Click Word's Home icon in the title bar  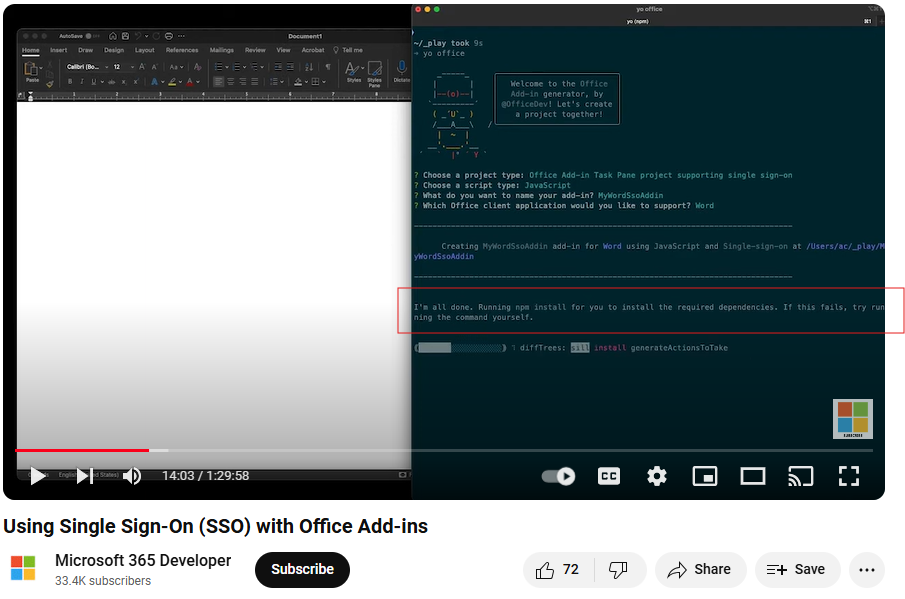coord(113,36)
